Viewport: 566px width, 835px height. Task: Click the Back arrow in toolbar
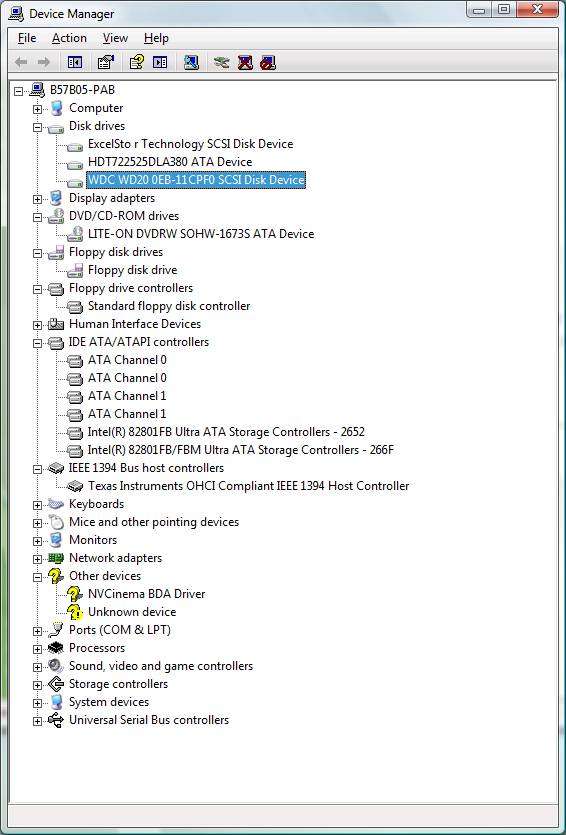[21, 62]
